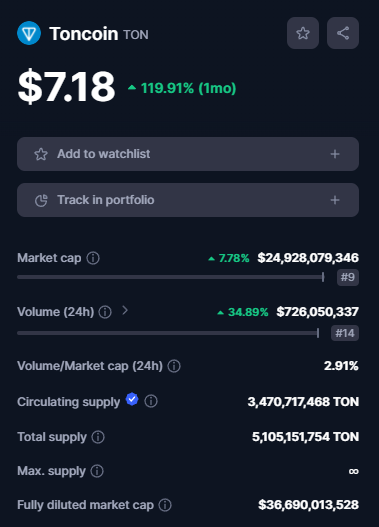The height and width of the screenshot is (527, 379).
Task: Add Toncoin to watchlist
Action: tap(188, 154)
